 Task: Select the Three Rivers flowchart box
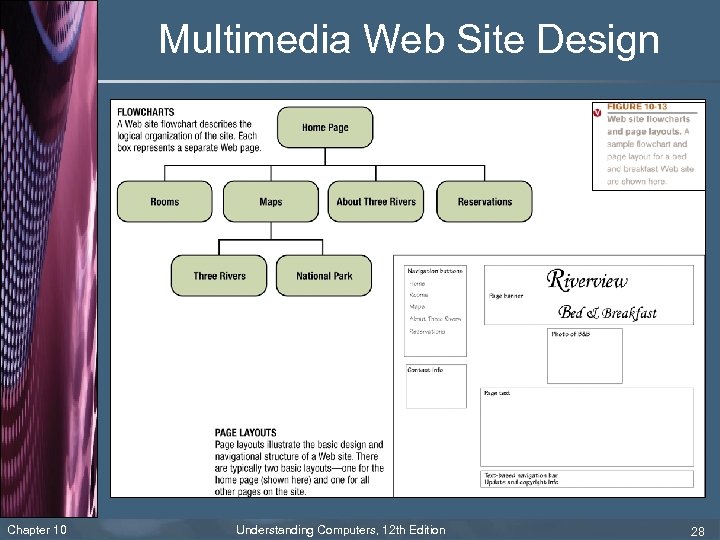pyautogui.click(x=219, y=276)
